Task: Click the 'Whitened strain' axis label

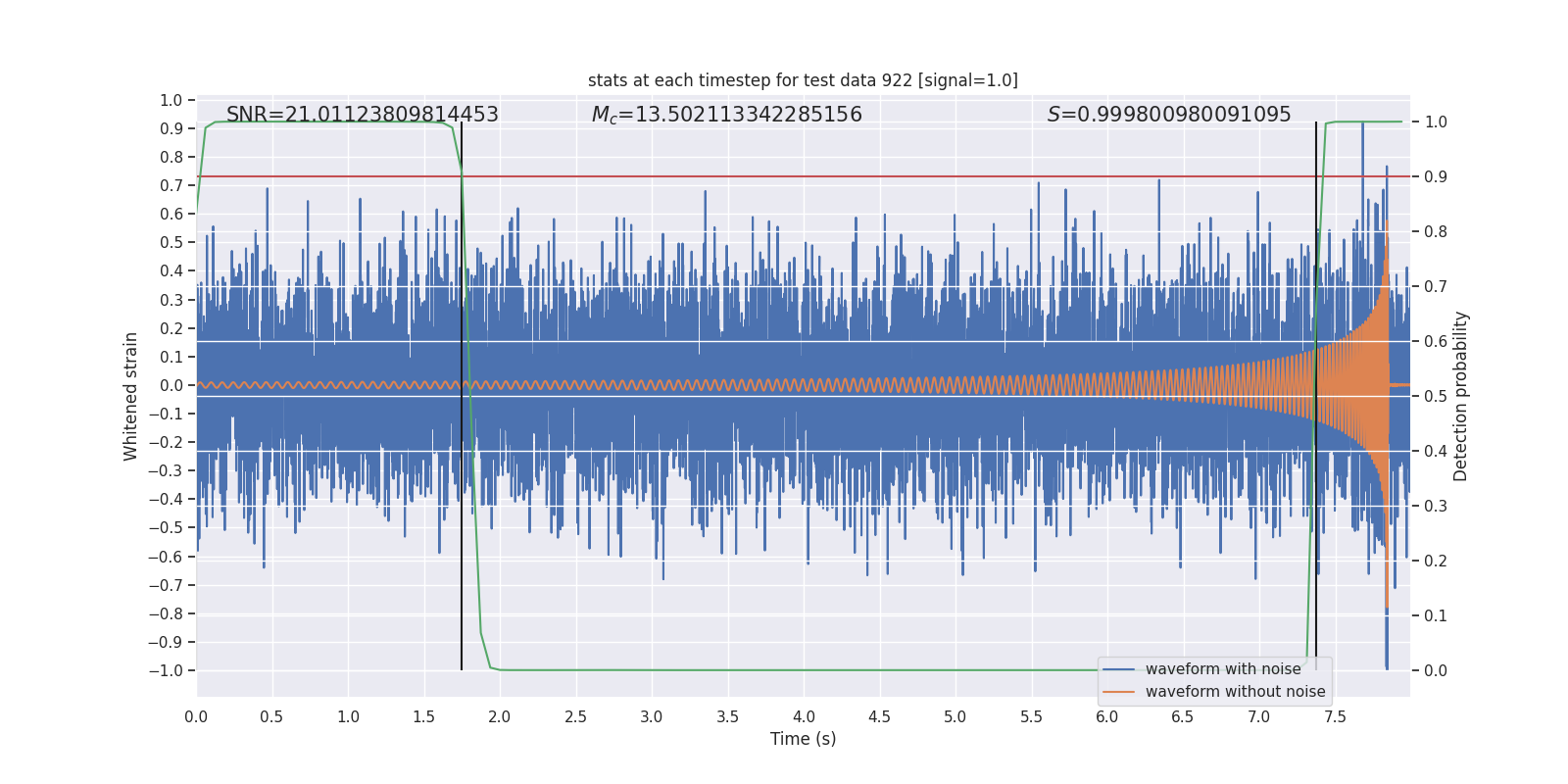Action: pyautogui.click(x=131, y=396)
